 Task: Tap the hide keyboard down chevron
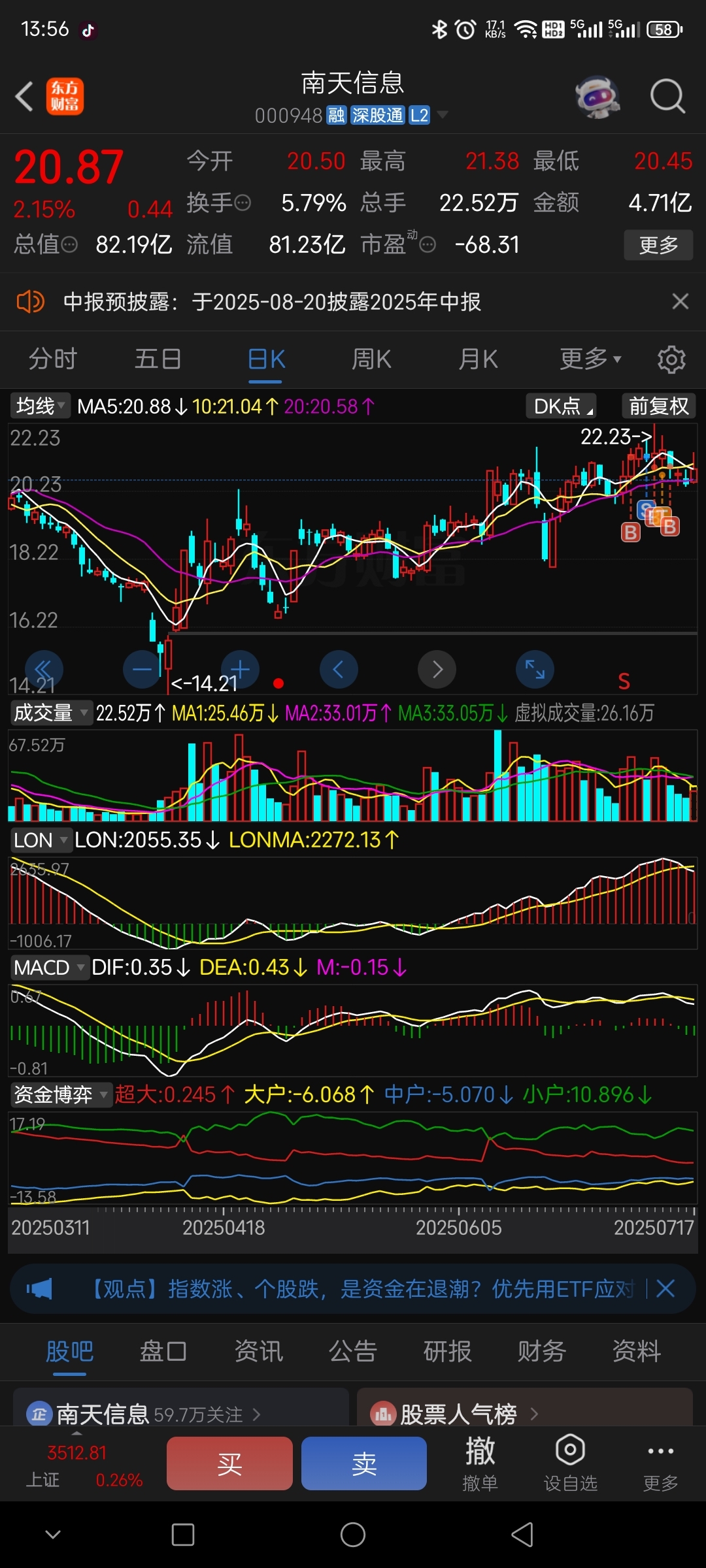tap(53, 1534)
